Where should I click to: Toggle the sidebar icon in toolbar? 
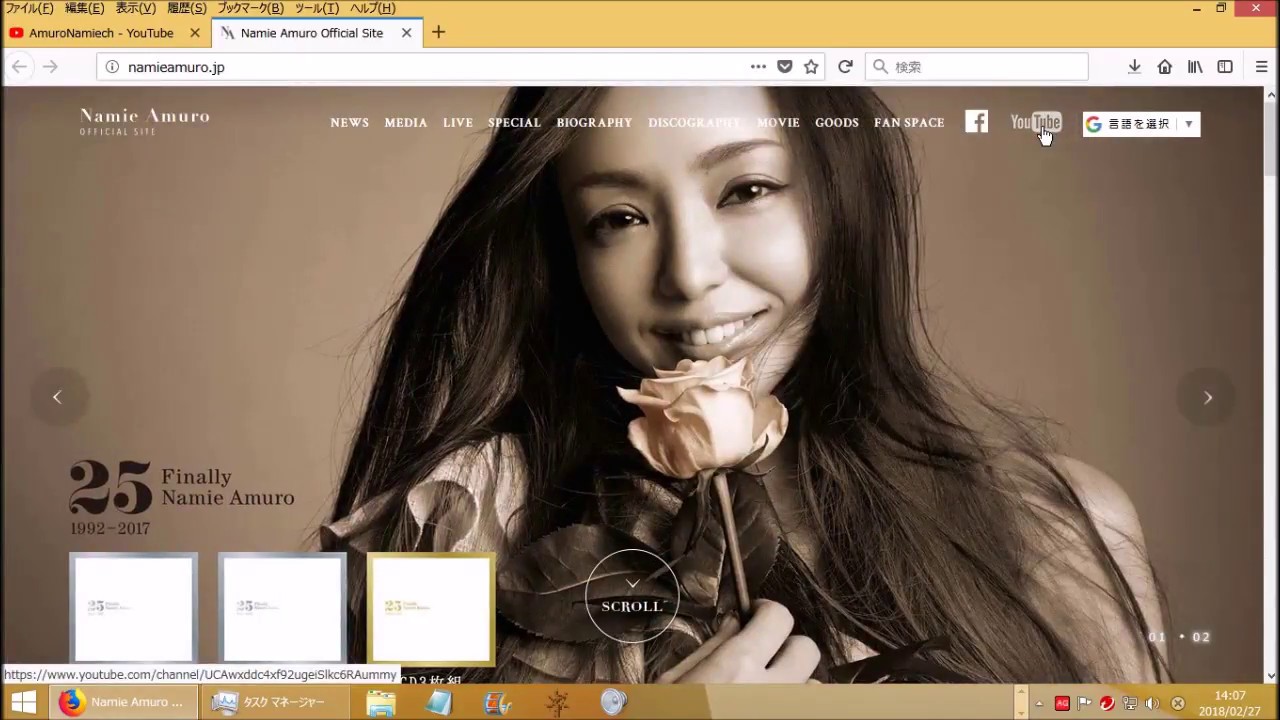(x=1225, y=66)
